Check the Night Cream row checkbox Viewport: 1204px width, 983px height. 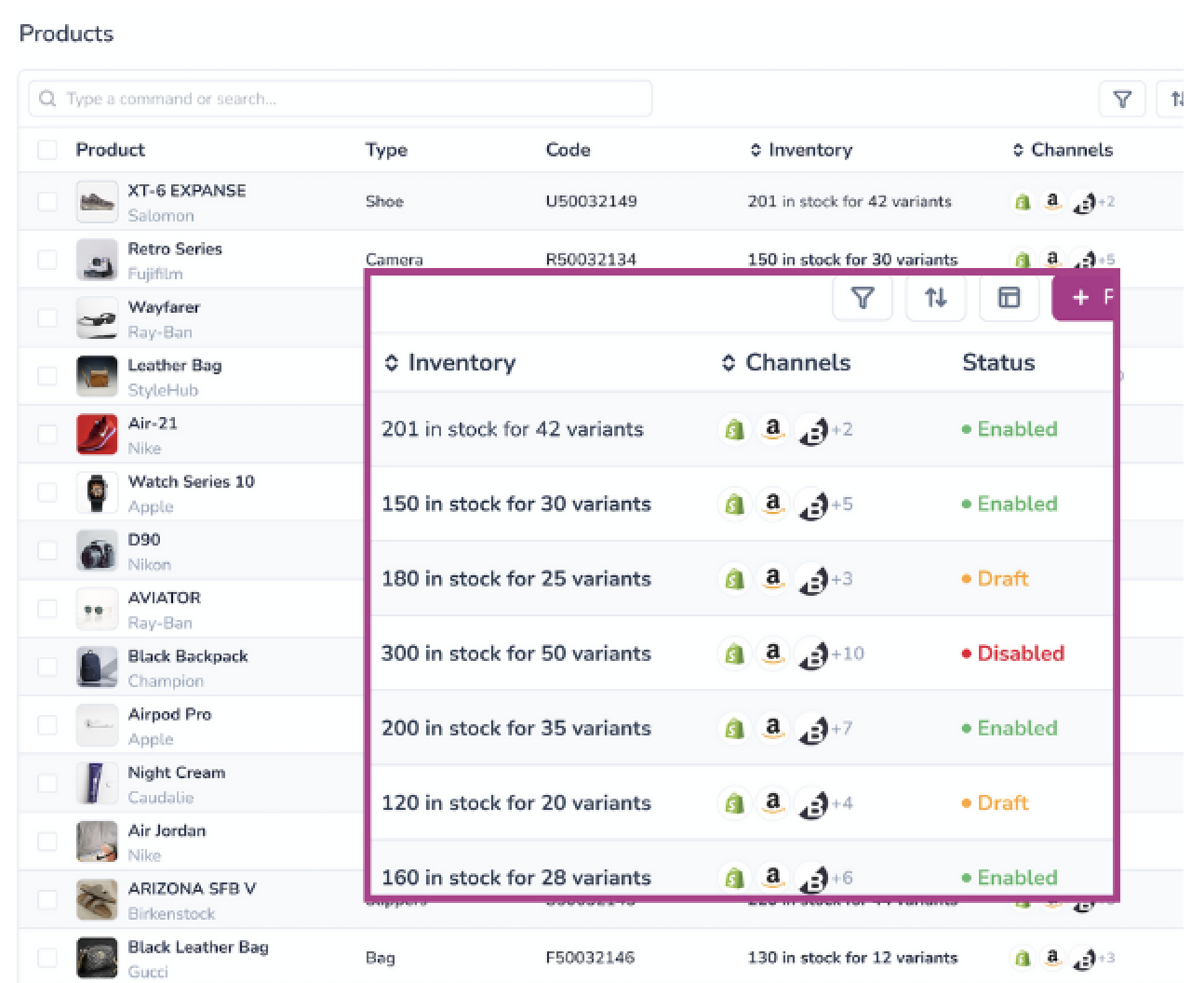click(47, 784)
